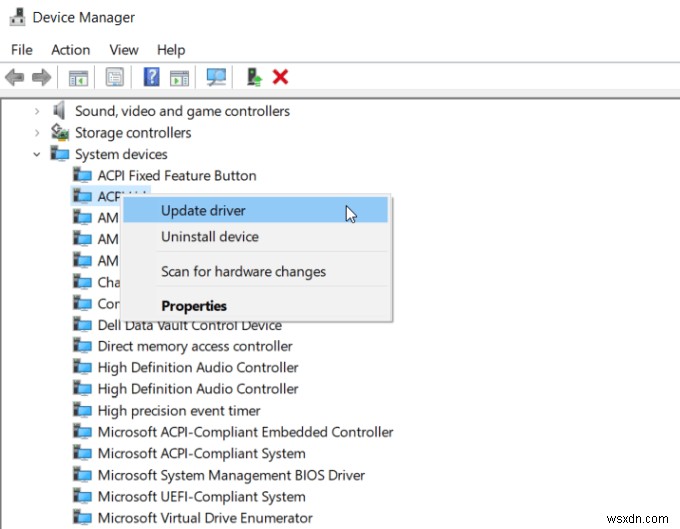This screenshot has width=680, height=529.
Task: Select the first High Definition Audio Controller
Action: 198,367
